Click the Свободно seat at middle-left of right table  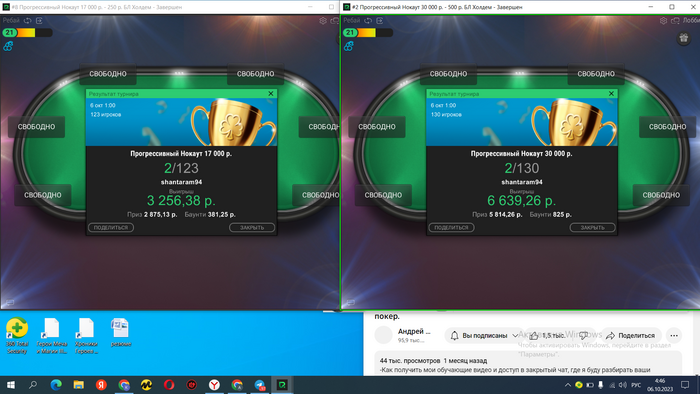click(377, 127)
